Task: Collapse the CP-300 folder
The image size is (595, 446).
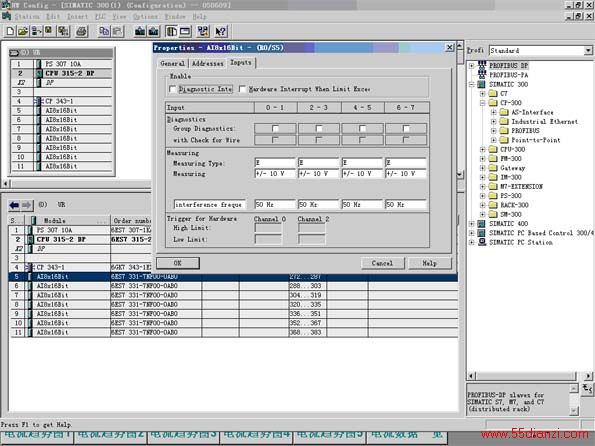Action: (482, 103)
